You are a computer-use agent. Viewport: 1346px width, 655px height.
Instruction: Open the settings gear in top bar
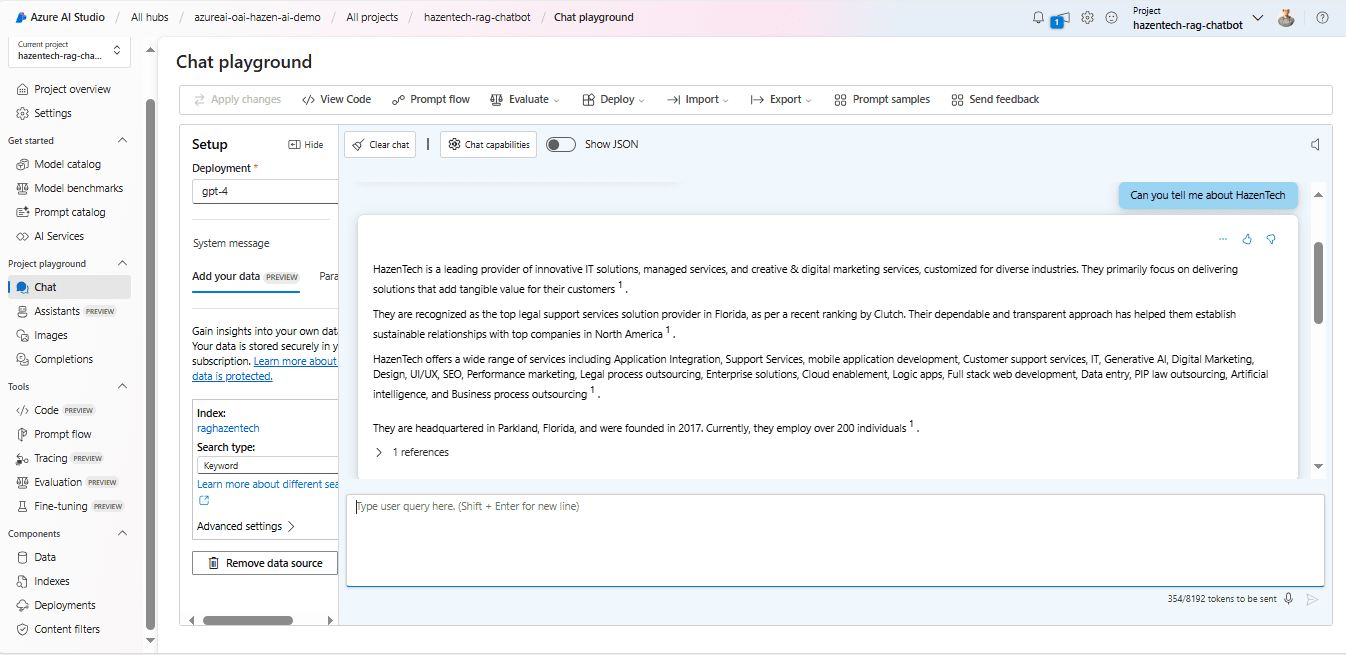click(x=1087, y=18)
